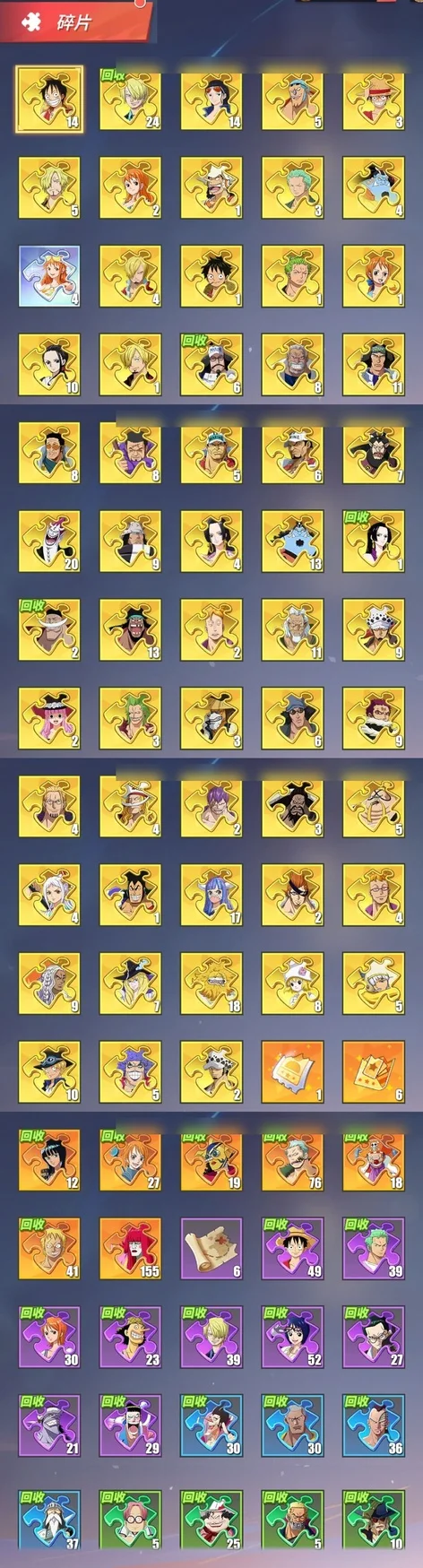Select the purple Luffy fragment with count 49
The image size is (423, 1568).
pyautogui.click(x=293, y=1248)
